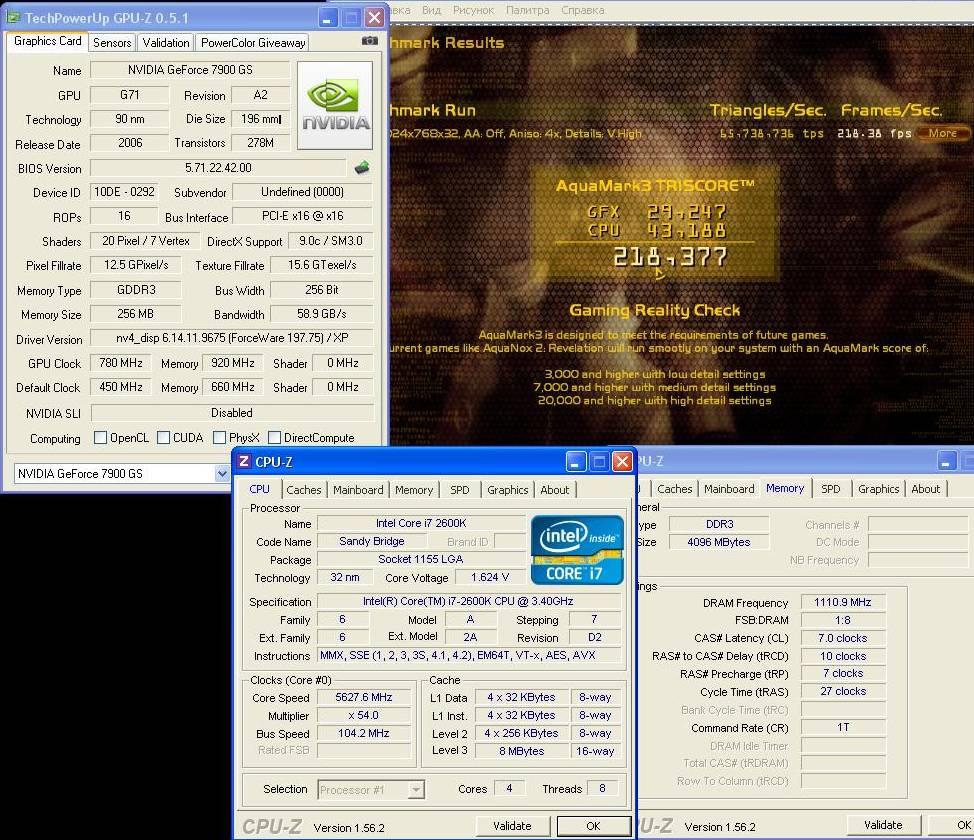Click the Bus Speed value 104.2 MHz
The width and height of the screenshot is (974, 840).
coord(363,733)
